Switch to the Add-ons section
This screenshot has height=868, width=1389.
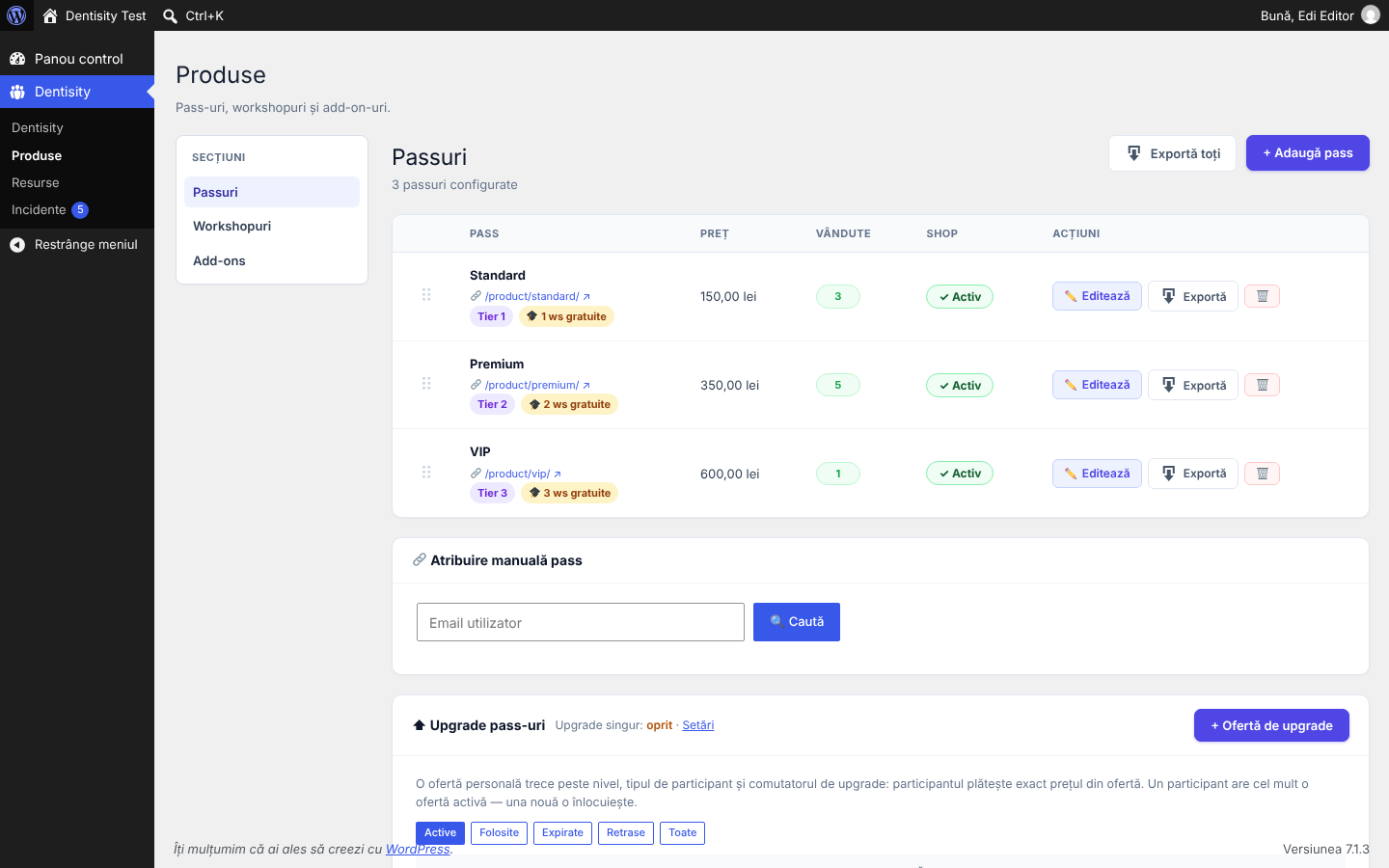pos(272,260)
